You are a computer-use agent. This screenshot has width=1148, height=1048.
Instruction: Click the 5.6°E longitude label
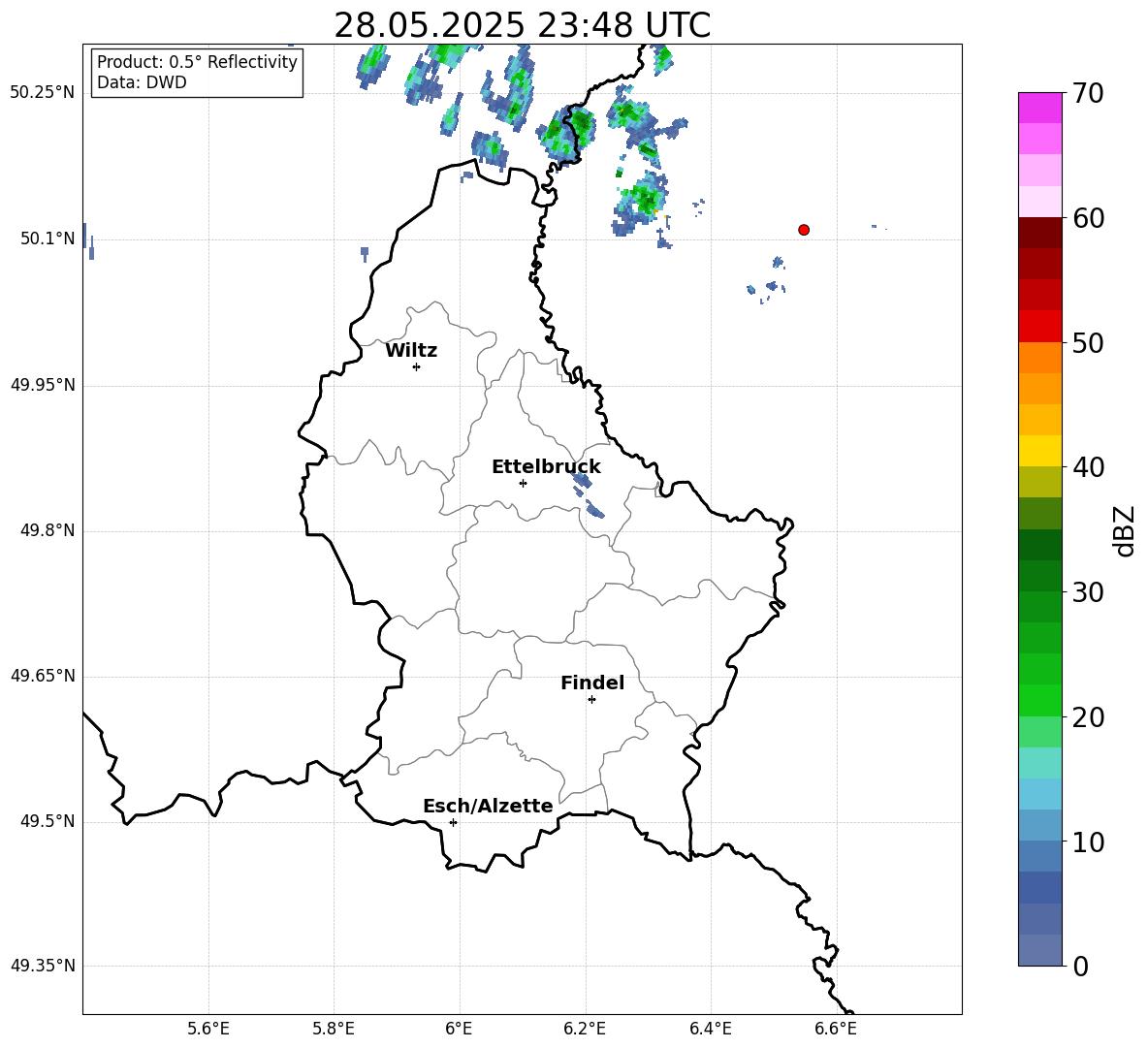(208, 1029)
